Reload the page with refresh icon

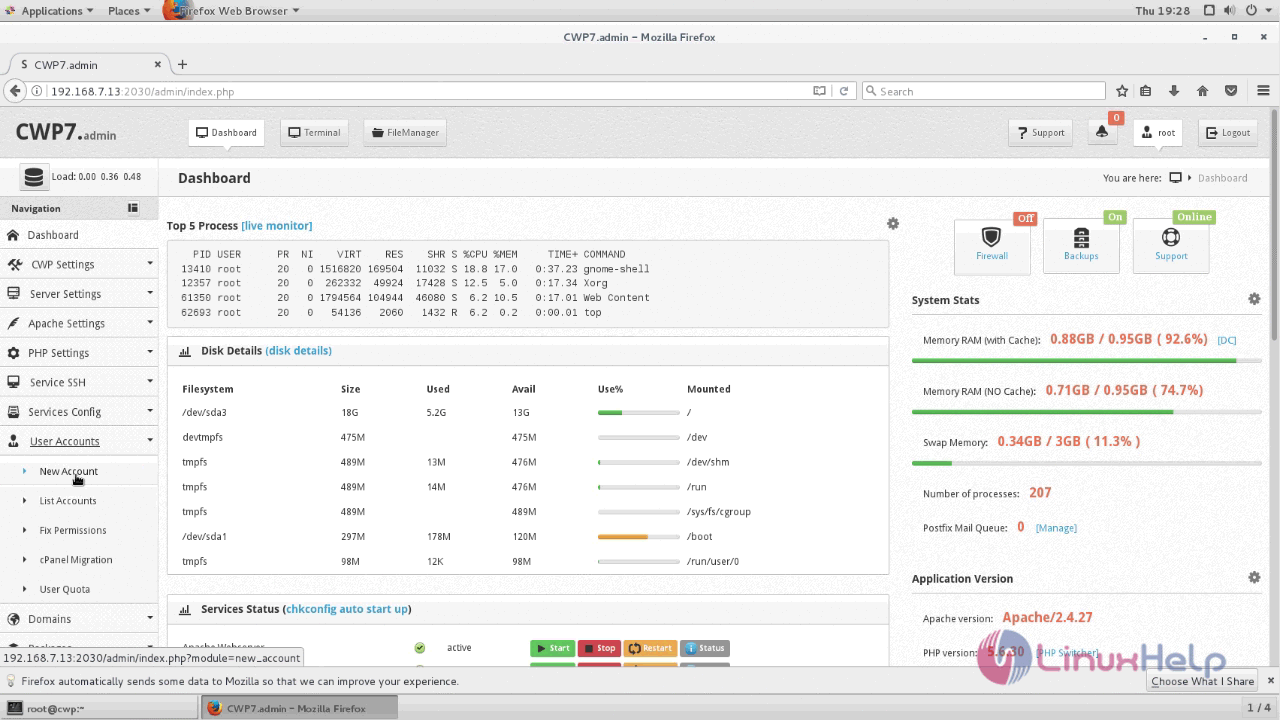pos(844,91)
